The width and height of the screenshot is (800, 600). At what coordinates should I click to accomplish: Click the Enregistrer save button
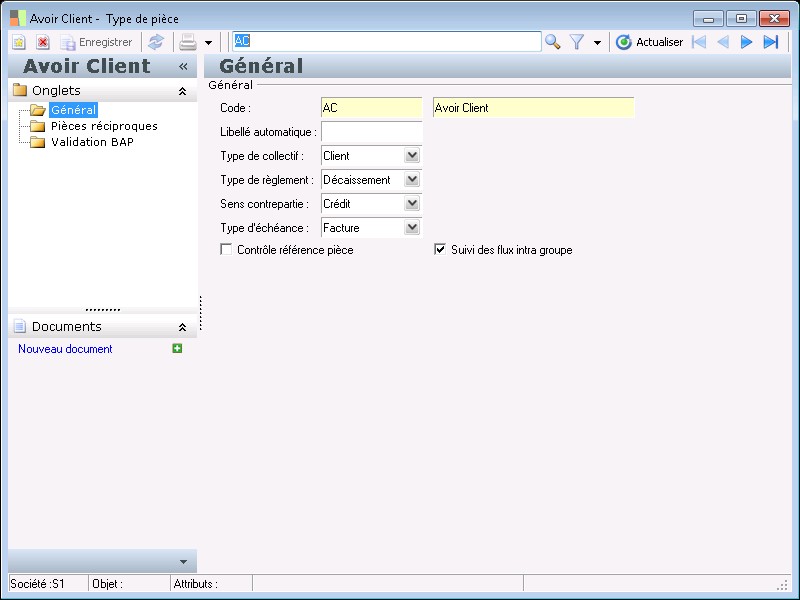coord(96,42)
